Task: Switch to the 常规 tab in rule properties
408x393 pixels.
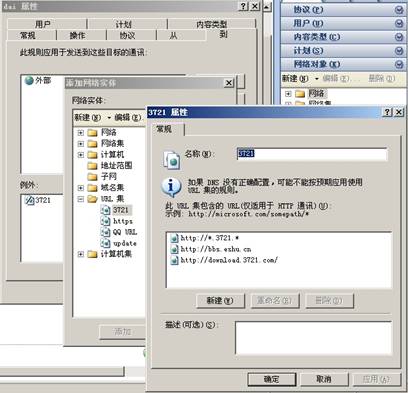Action: click(32, 35)
